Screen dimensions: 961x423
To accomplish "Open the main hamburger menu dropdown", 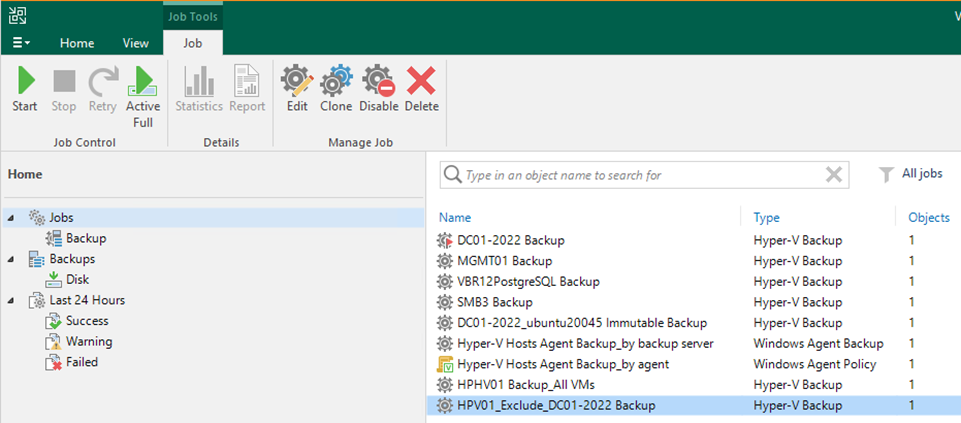I will 21,43.
